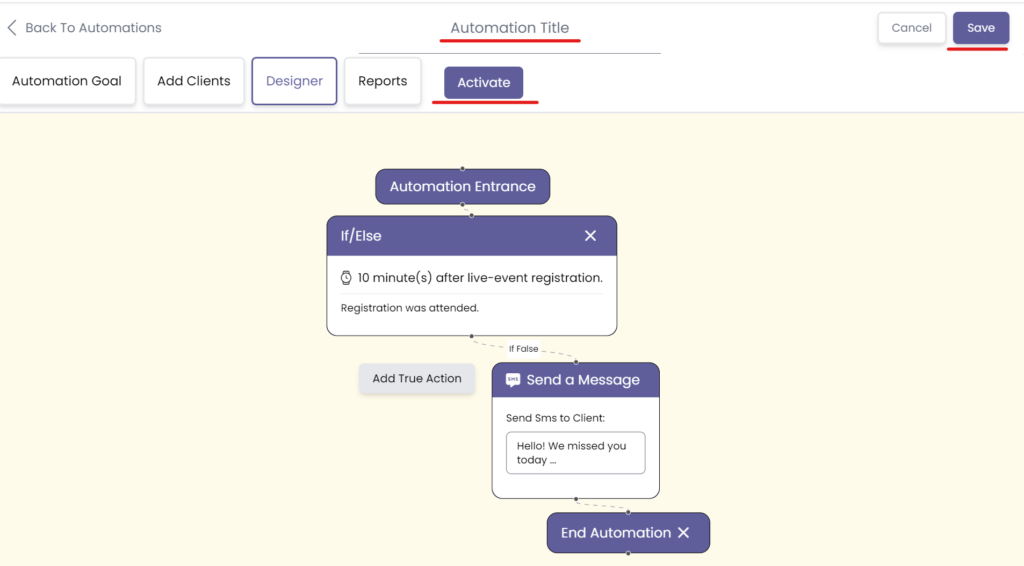Select the Designer tab

tap(294, 81)
